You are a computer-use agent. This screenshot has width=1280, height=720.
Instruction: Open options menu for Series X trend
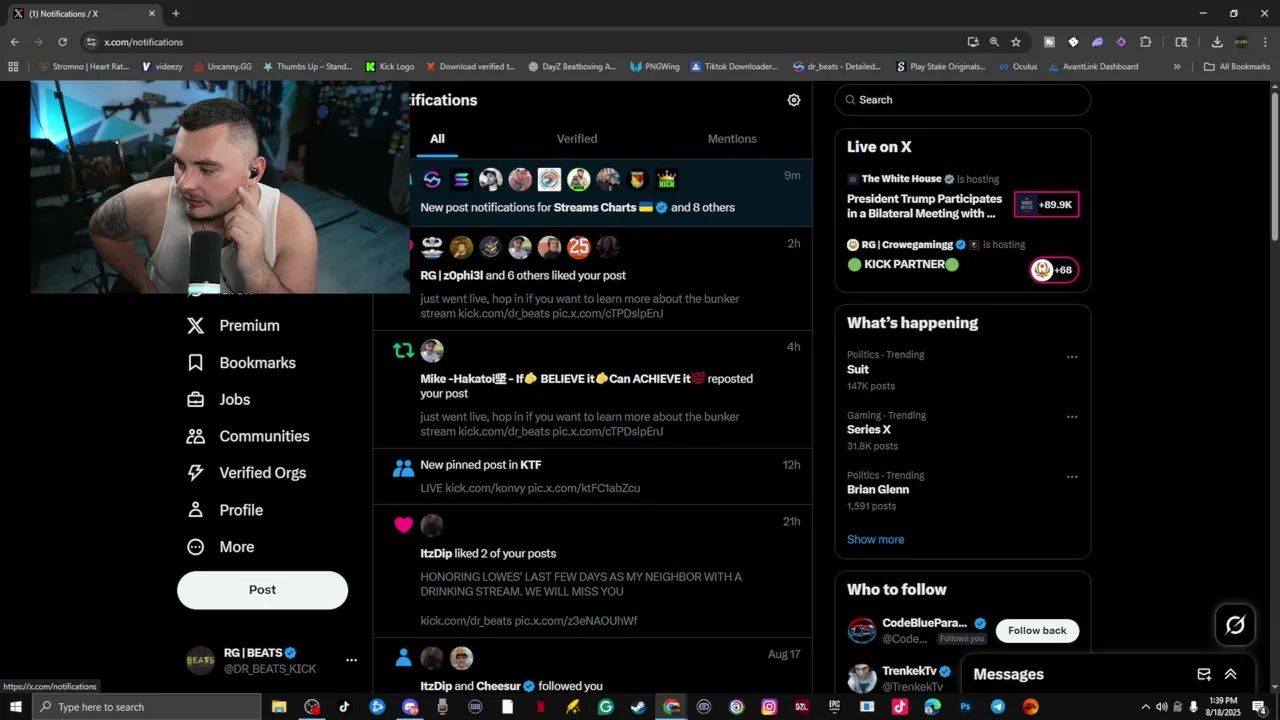pyautogui.click(x=1072, y=417)
